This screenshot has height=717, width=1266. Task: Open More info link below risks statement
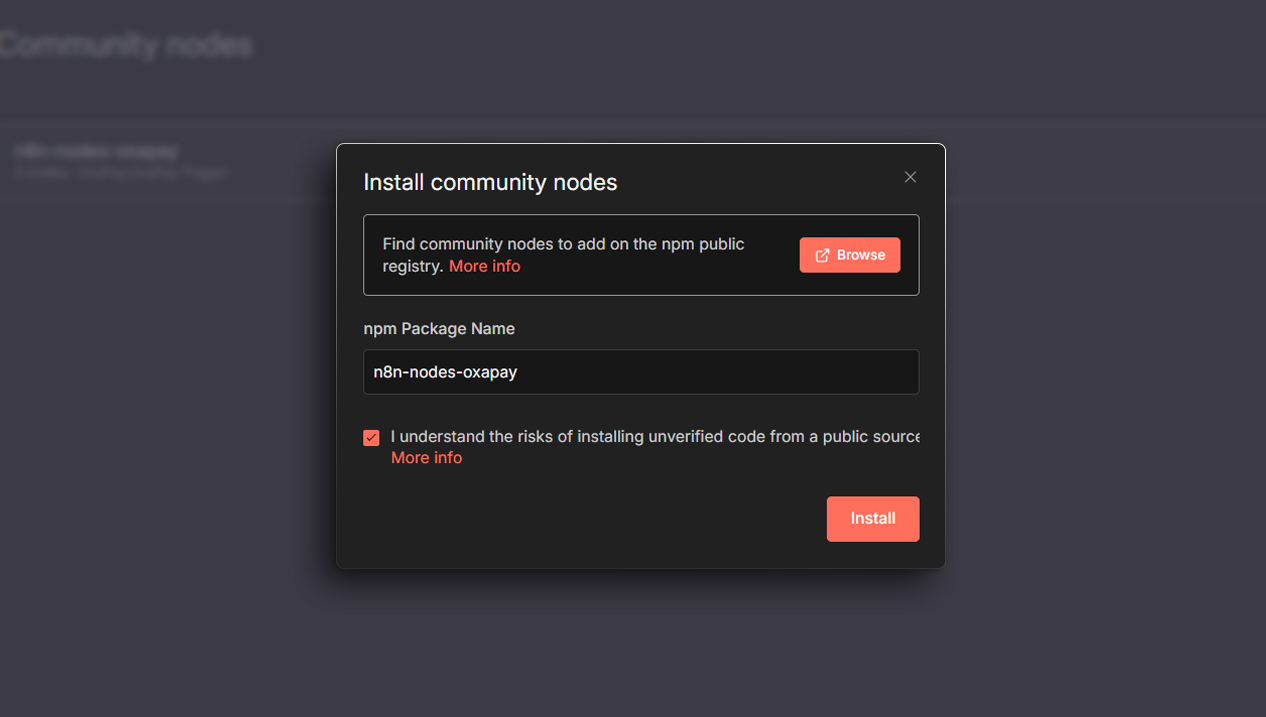[427, 457]
